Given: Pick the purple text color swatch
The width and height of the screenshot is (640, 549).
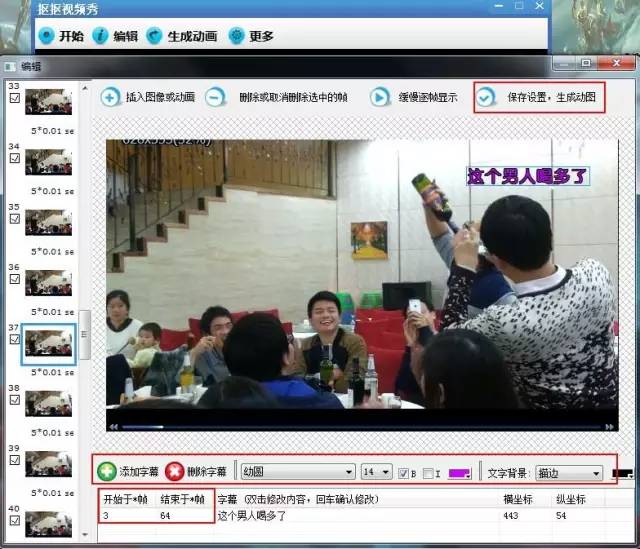Looking at the screenshot, I should click(x=460, y=472).
